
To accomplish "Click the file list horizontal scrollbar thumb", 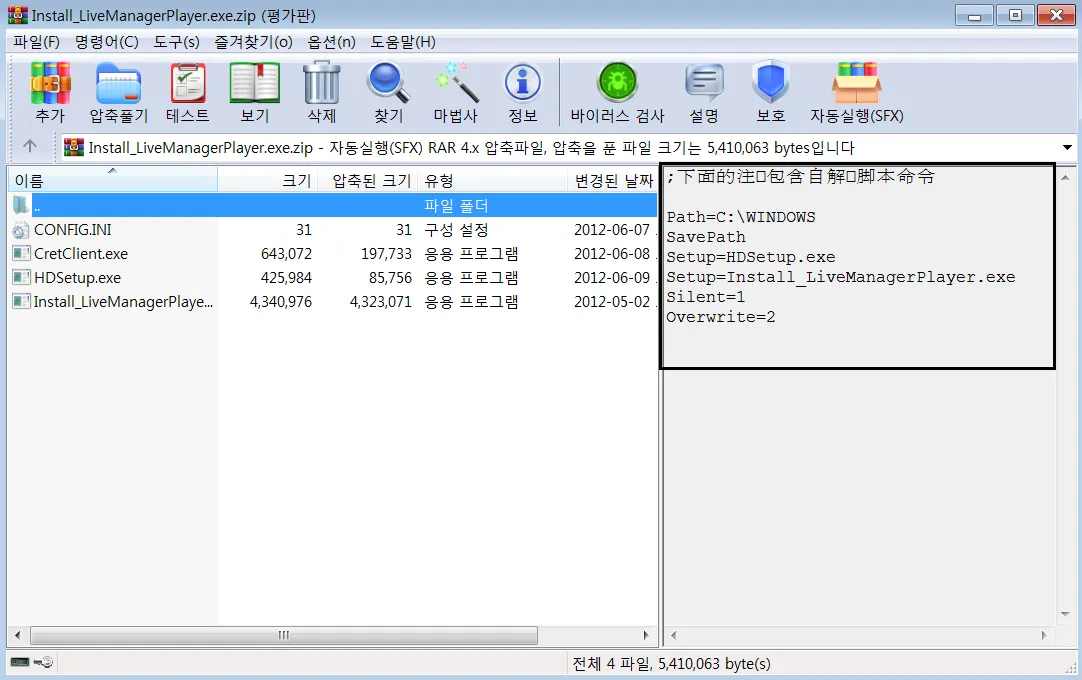I will point(284,635).
